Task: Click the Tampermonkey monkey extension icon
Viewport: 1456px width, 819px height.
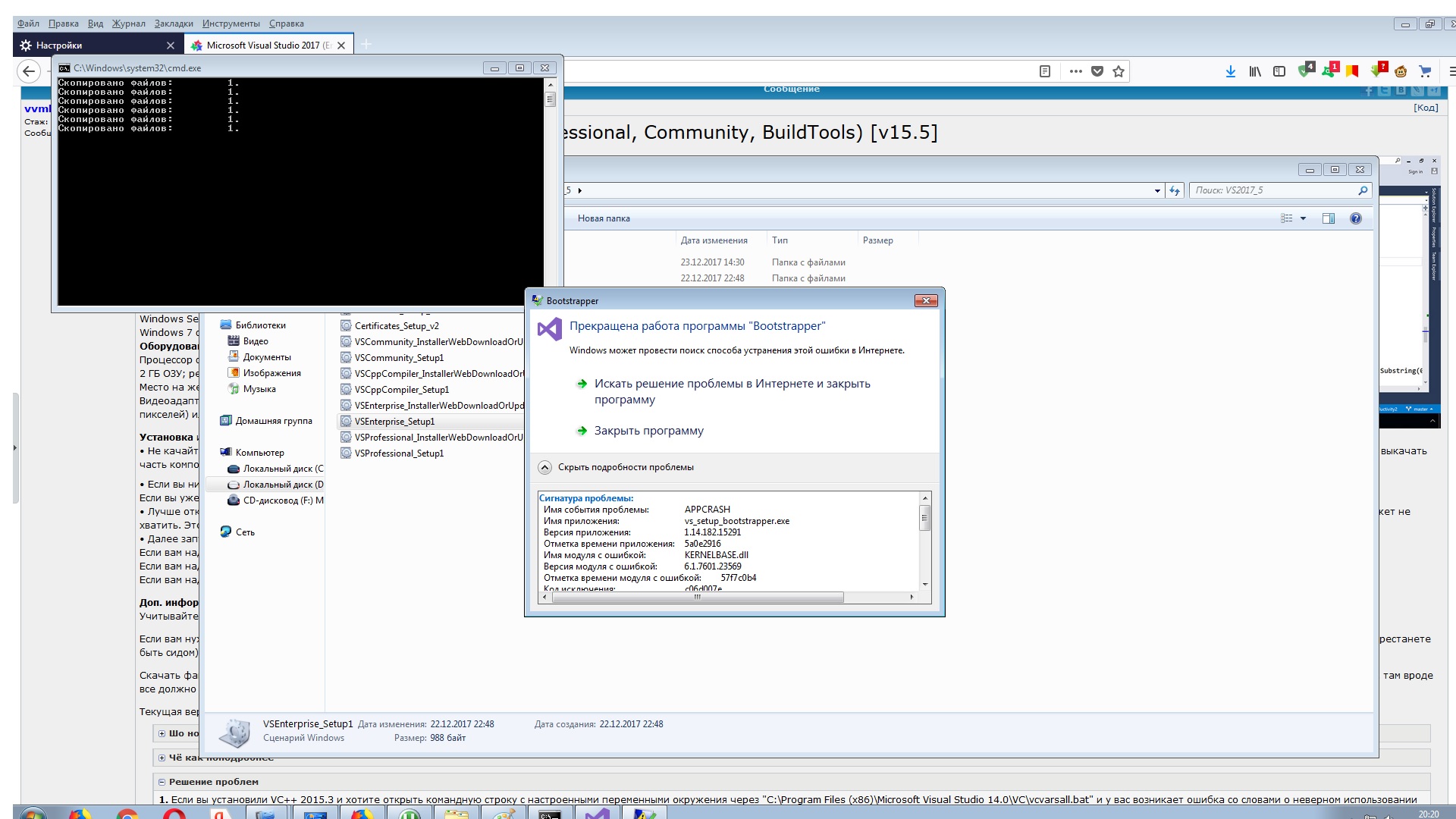Action: coord(1401,71)
